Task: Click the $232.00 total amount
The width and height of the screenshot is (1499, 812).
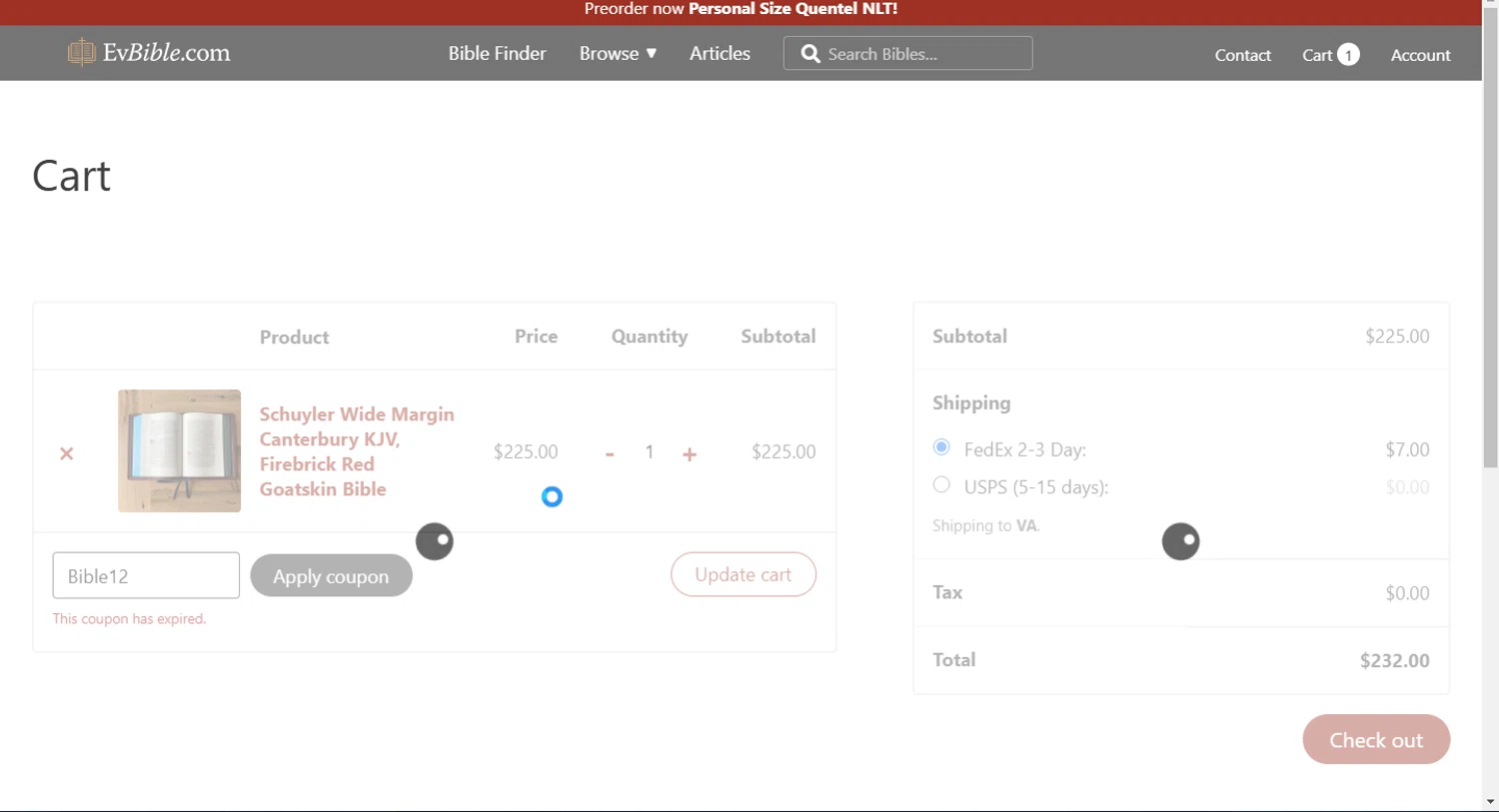Action: tap(1395, 660)
